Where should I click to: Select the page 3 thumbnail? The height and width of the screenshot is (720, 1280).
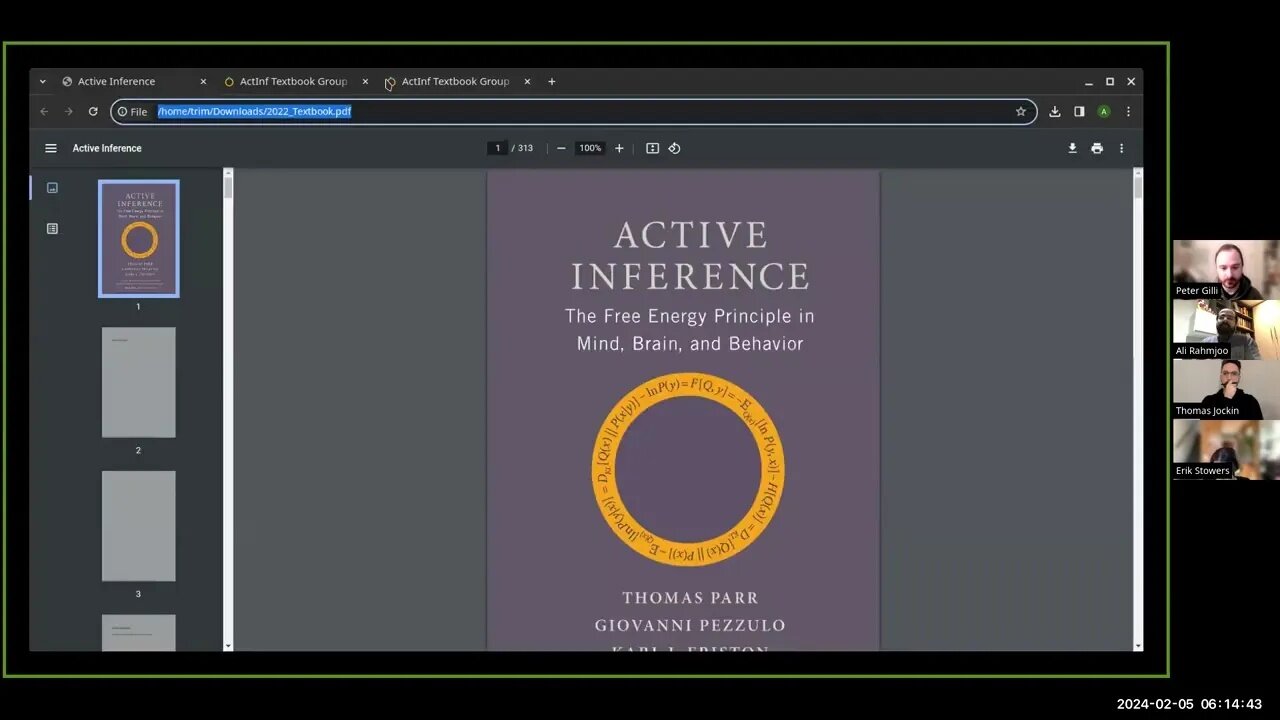click(x=138, y=526)
